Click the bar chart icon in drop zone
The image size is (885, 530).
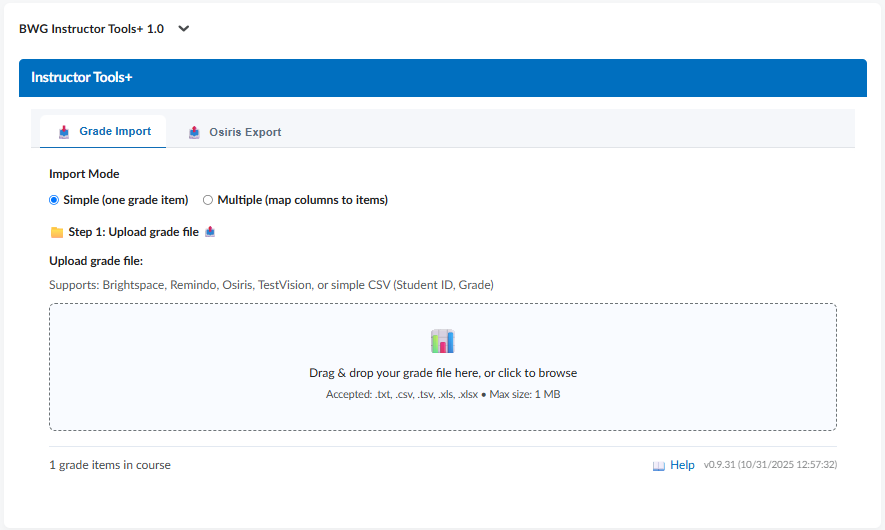click(x=443, y=341)
